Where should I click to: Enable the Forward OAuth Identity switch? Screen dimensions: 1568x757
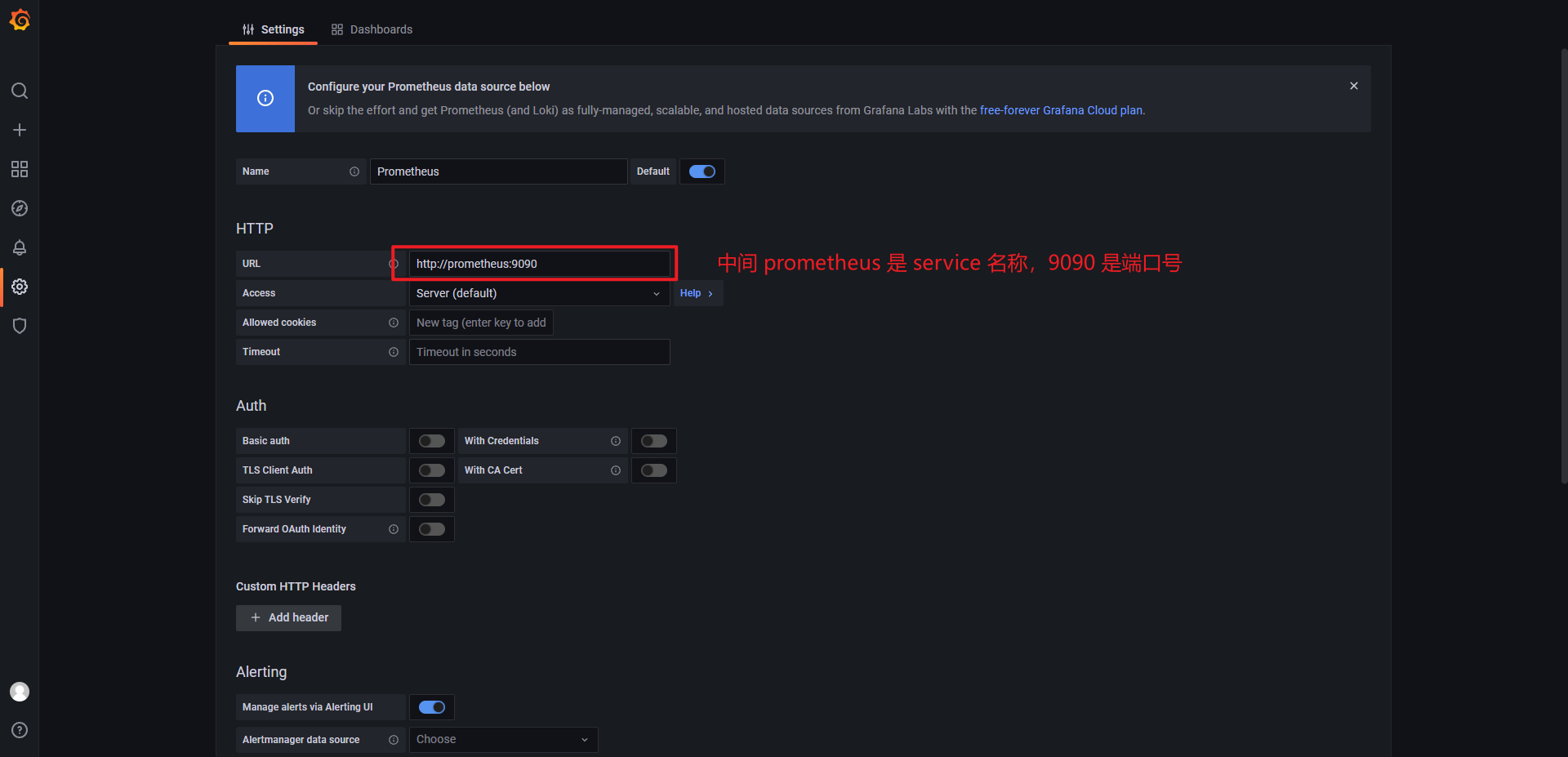pyautogui.click(x=432, y=529)
